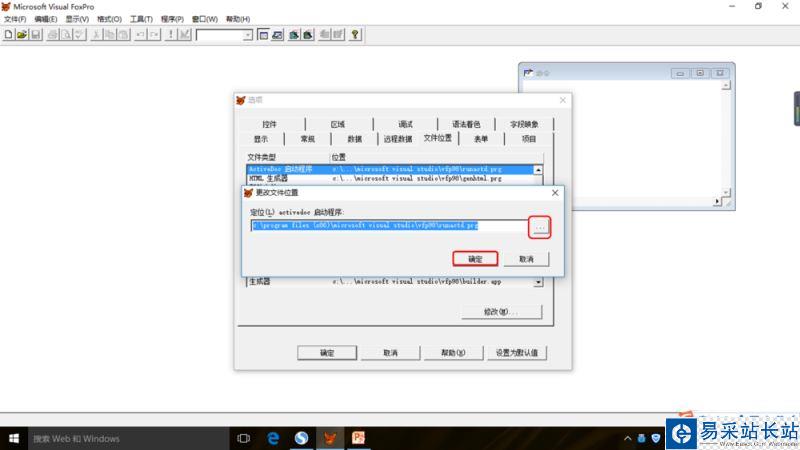Click 确定 at bottom of options dialog

(327, 353)
